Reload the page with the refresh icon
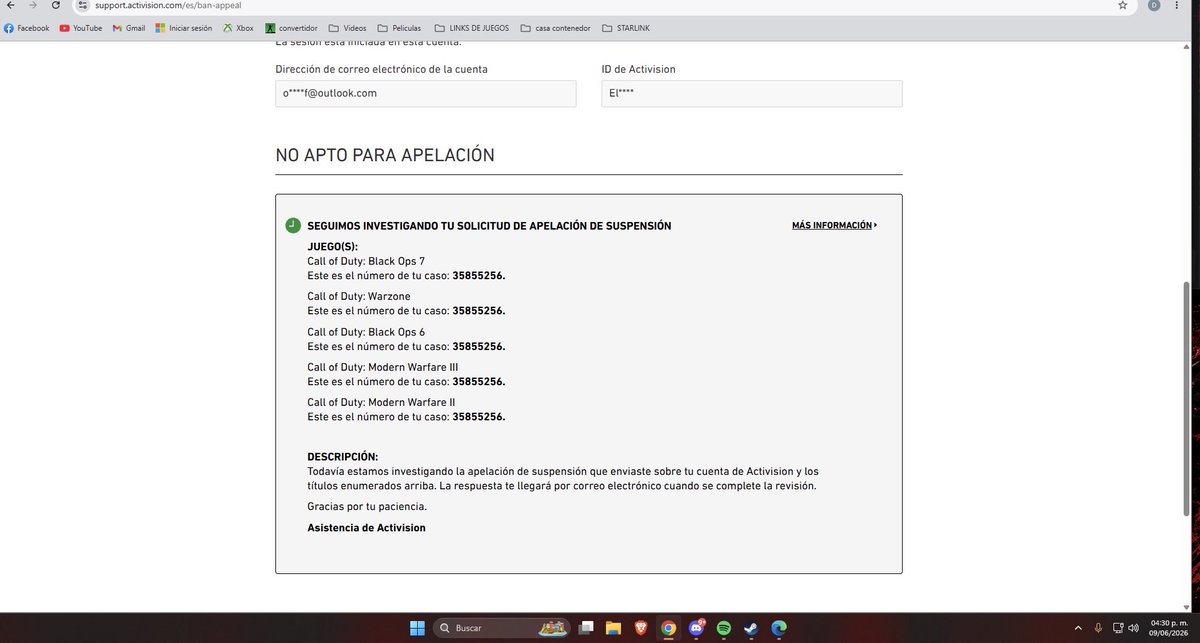 coord(57,5)
